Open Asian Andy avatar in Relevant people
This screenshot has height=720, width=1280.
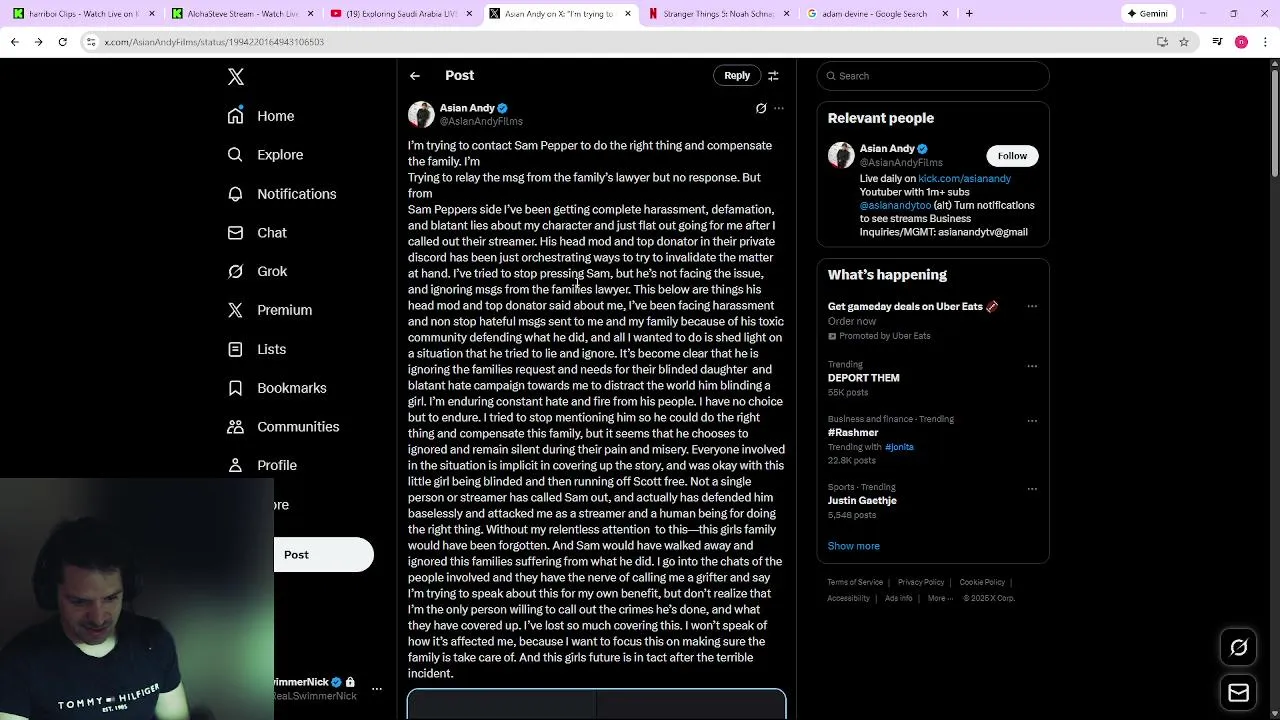(x=841, y=155)
